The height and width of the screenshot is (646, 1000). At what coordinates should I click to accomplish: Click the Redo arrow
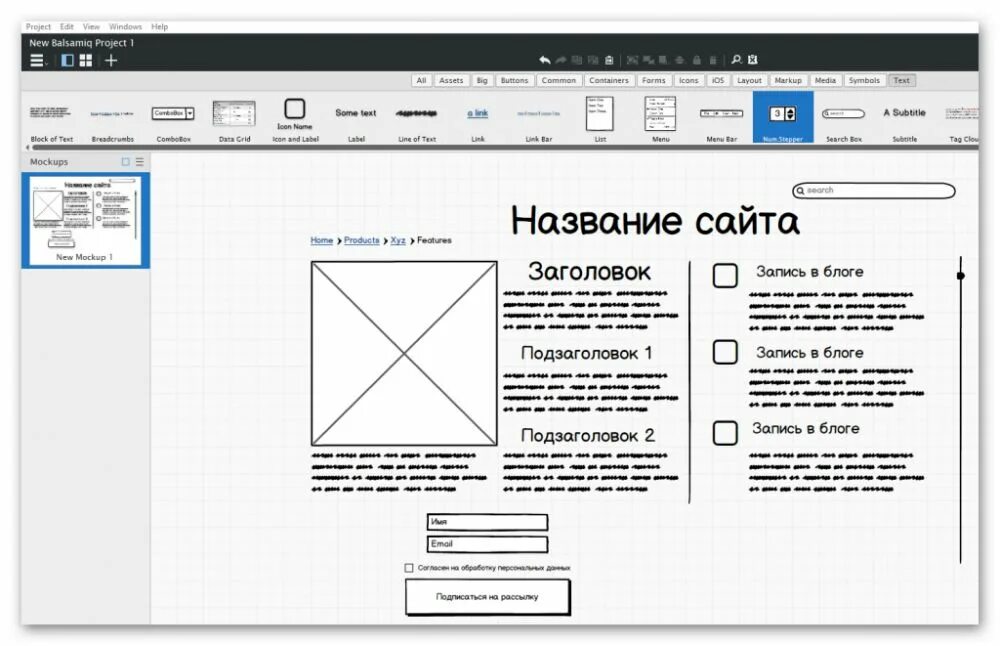point(561,60)
